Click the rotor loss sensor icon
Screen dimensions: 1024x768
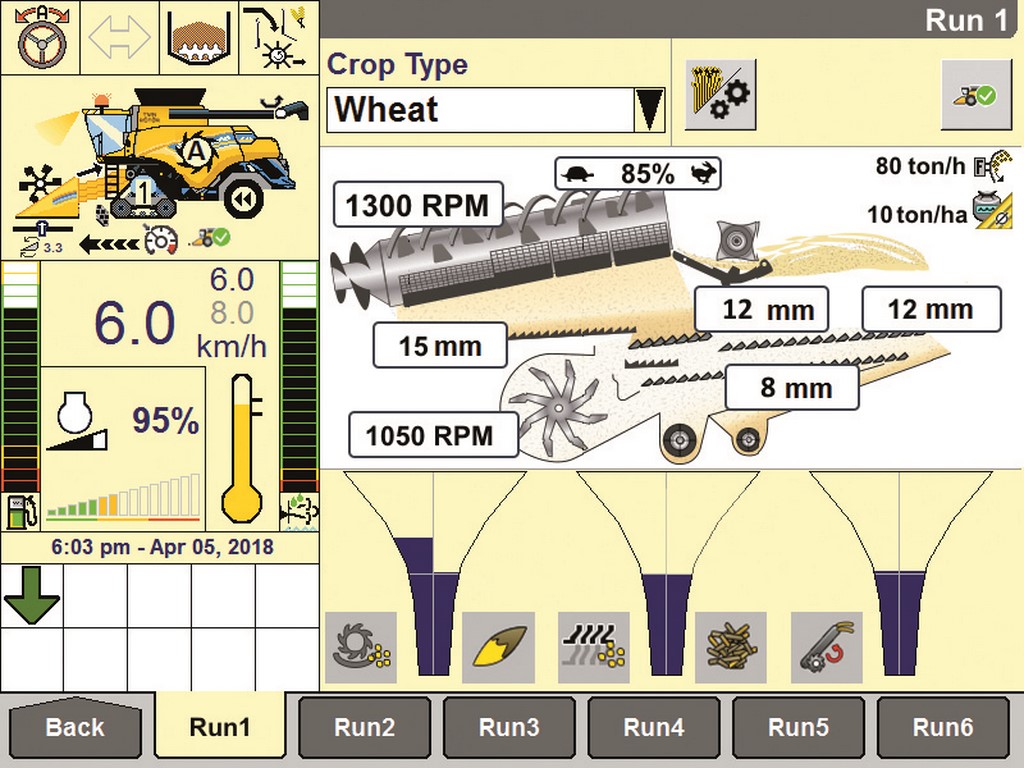360,648
